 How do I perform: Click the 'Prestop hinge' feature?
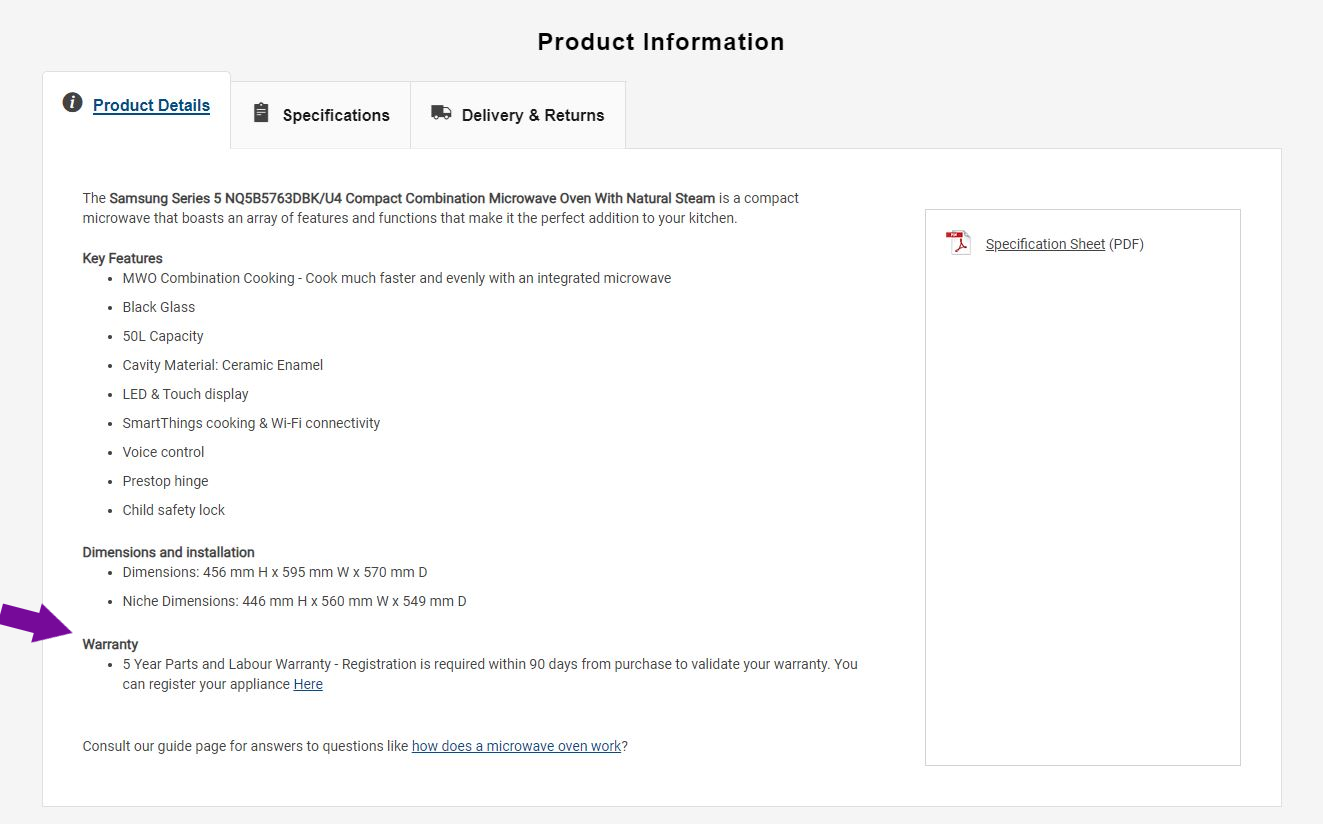(166, 481)
